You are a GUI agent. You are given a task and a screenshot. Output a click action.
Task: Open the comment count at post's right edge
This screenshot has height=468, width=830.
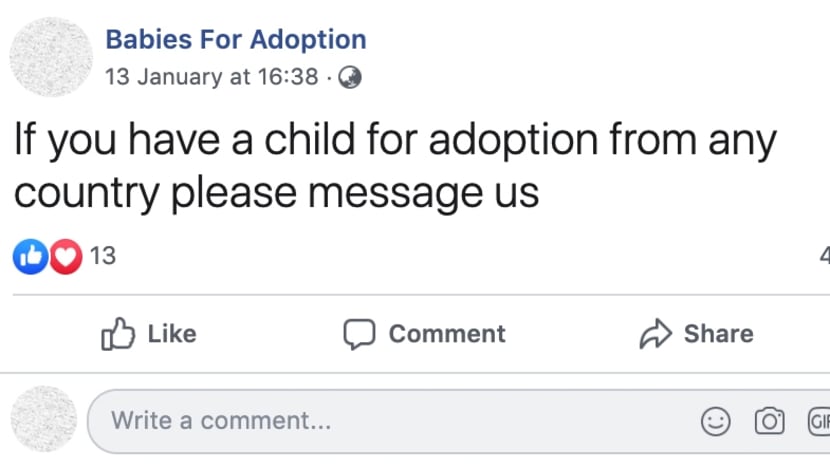pos(824,257)
